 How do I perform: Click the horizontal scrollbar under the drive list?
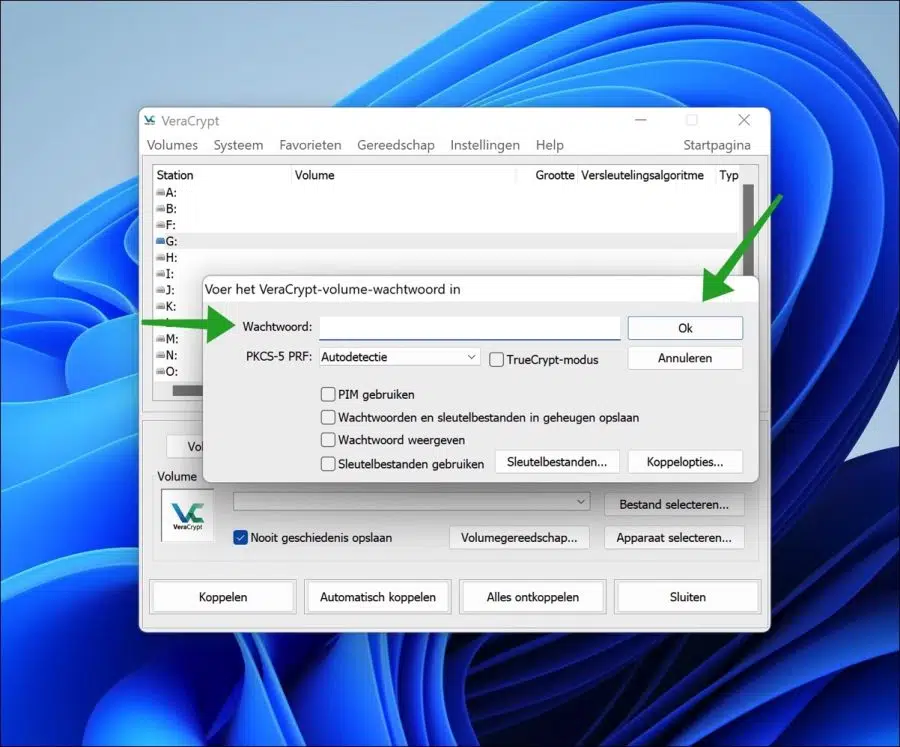point(188,390)
